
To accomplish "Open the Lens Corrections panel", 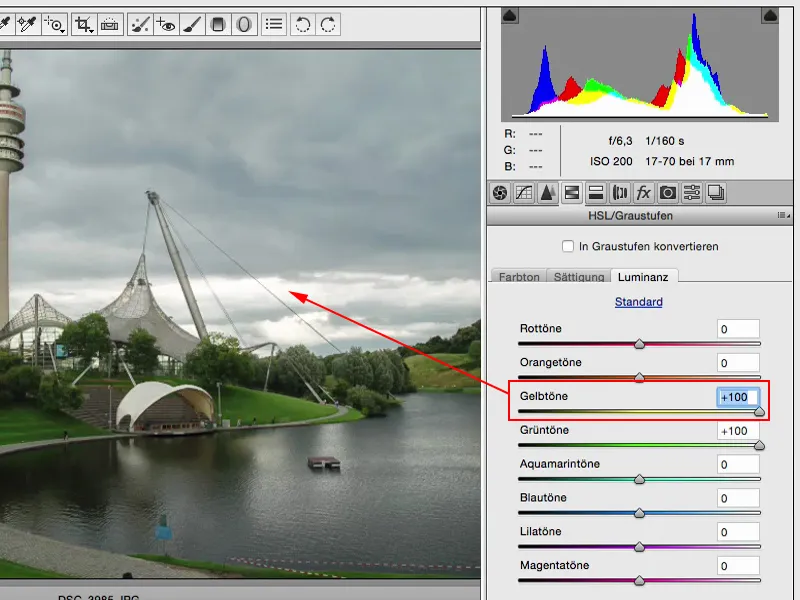I will click(x=619, y=193).
